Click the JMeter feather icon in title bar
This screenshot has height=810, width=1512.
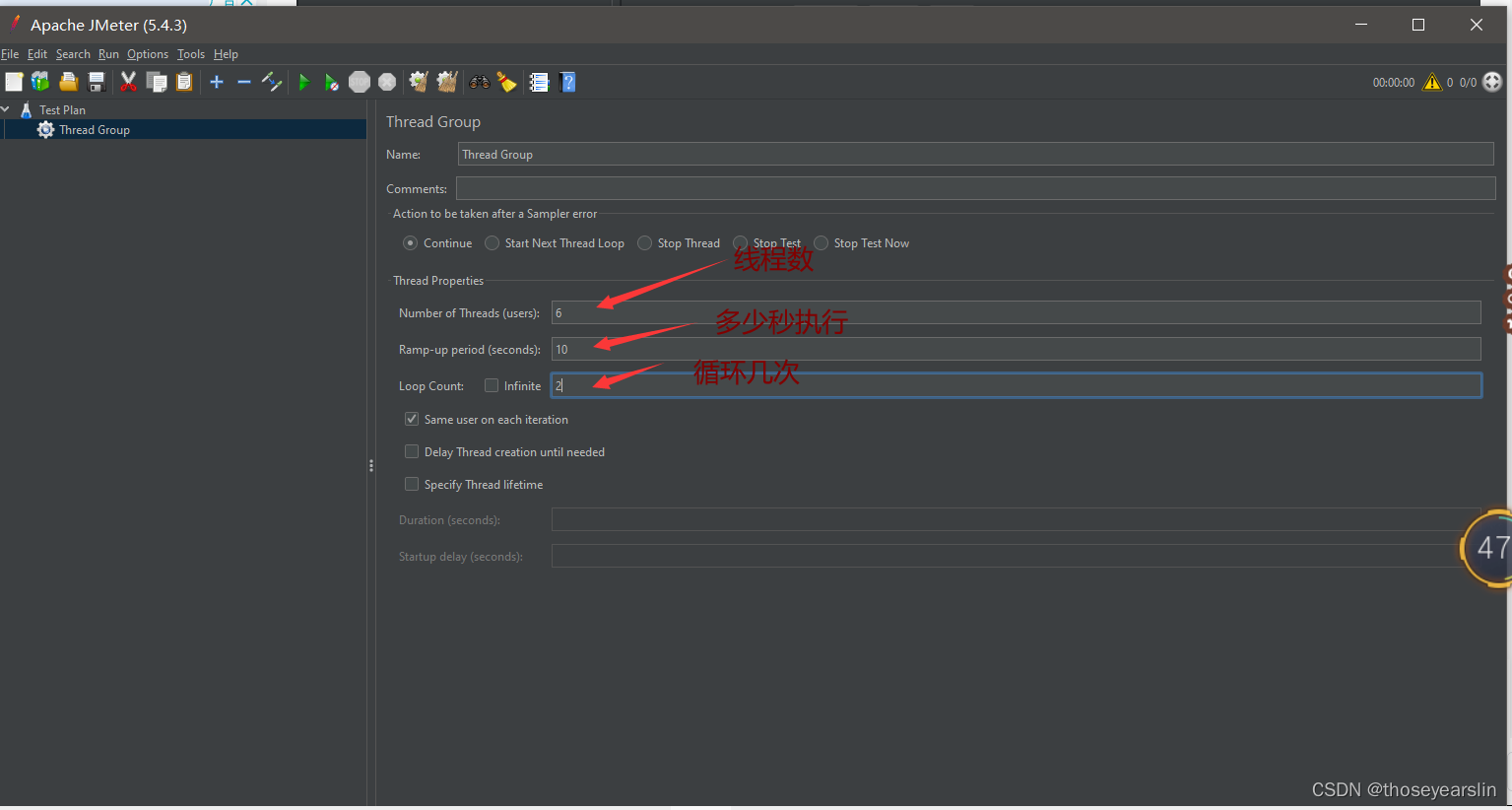(x=15, y=24)
